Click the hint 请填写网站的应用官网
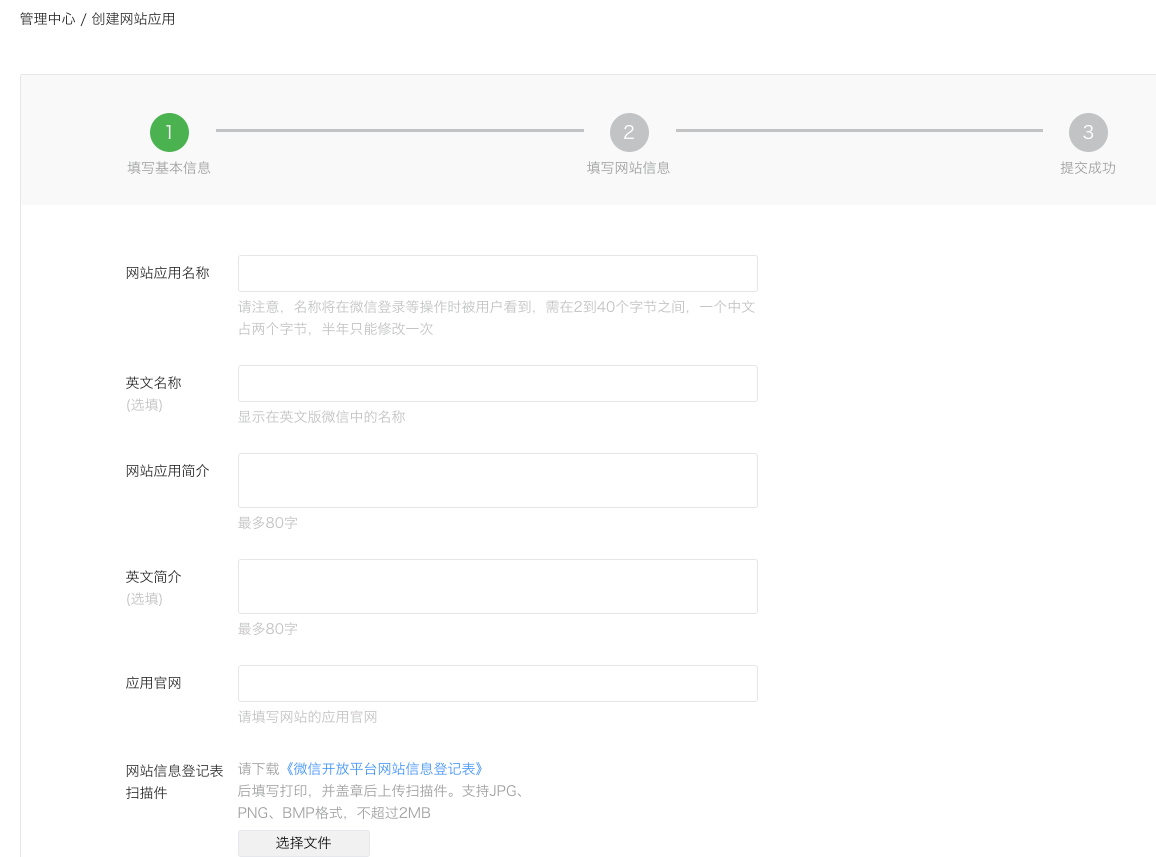Viewport: 1156px width, 857px height. click(x=307, y=717)
